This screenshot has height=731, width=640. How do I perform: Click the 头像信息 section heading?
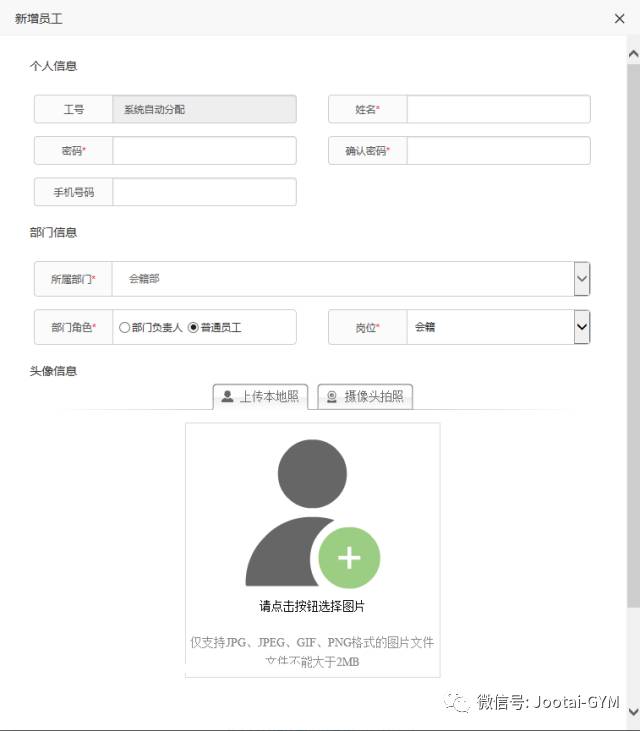53,371
